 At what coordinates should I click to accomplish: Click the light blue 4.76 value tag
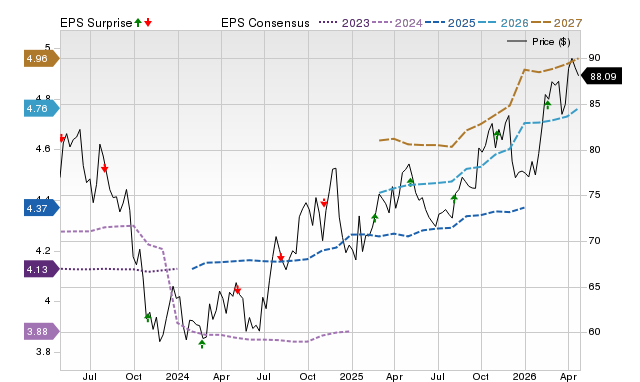pyautogui.click(x=41, y=109)
